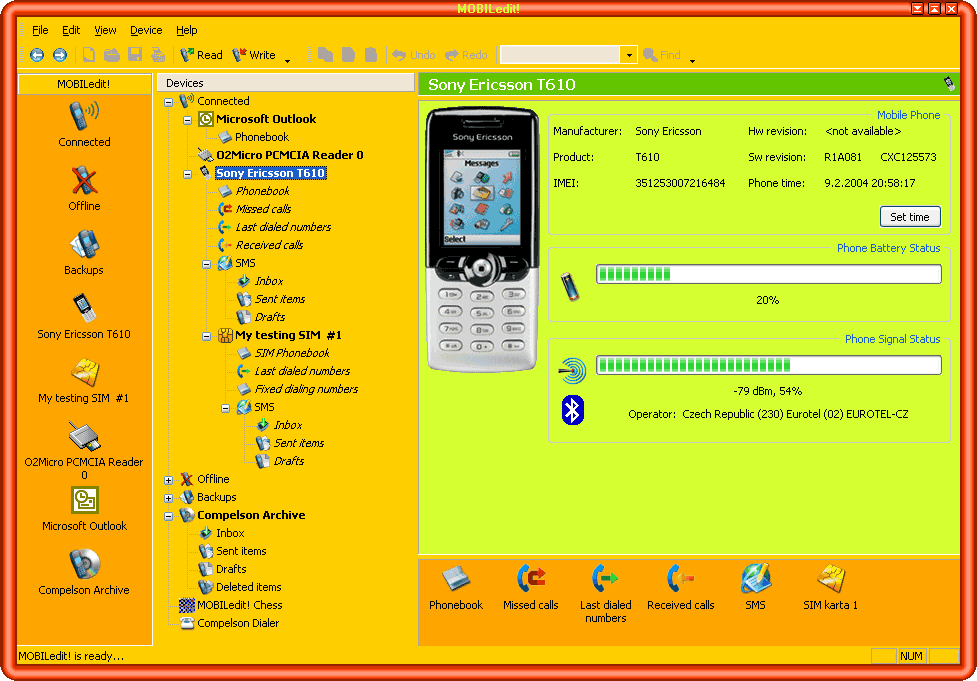
Task: Open MOBILedit! Chess in the tree
Action: point(239,605)
